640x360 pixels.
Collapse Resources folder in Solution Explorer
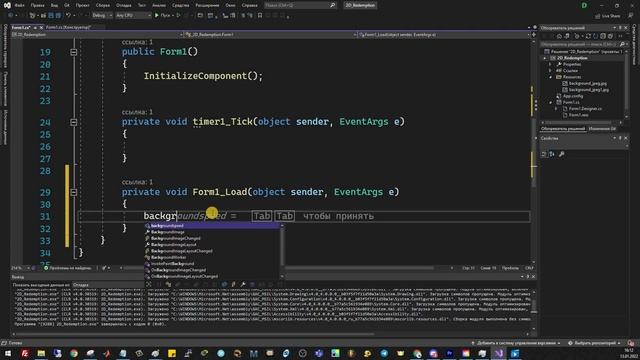[x=550, y=77]
